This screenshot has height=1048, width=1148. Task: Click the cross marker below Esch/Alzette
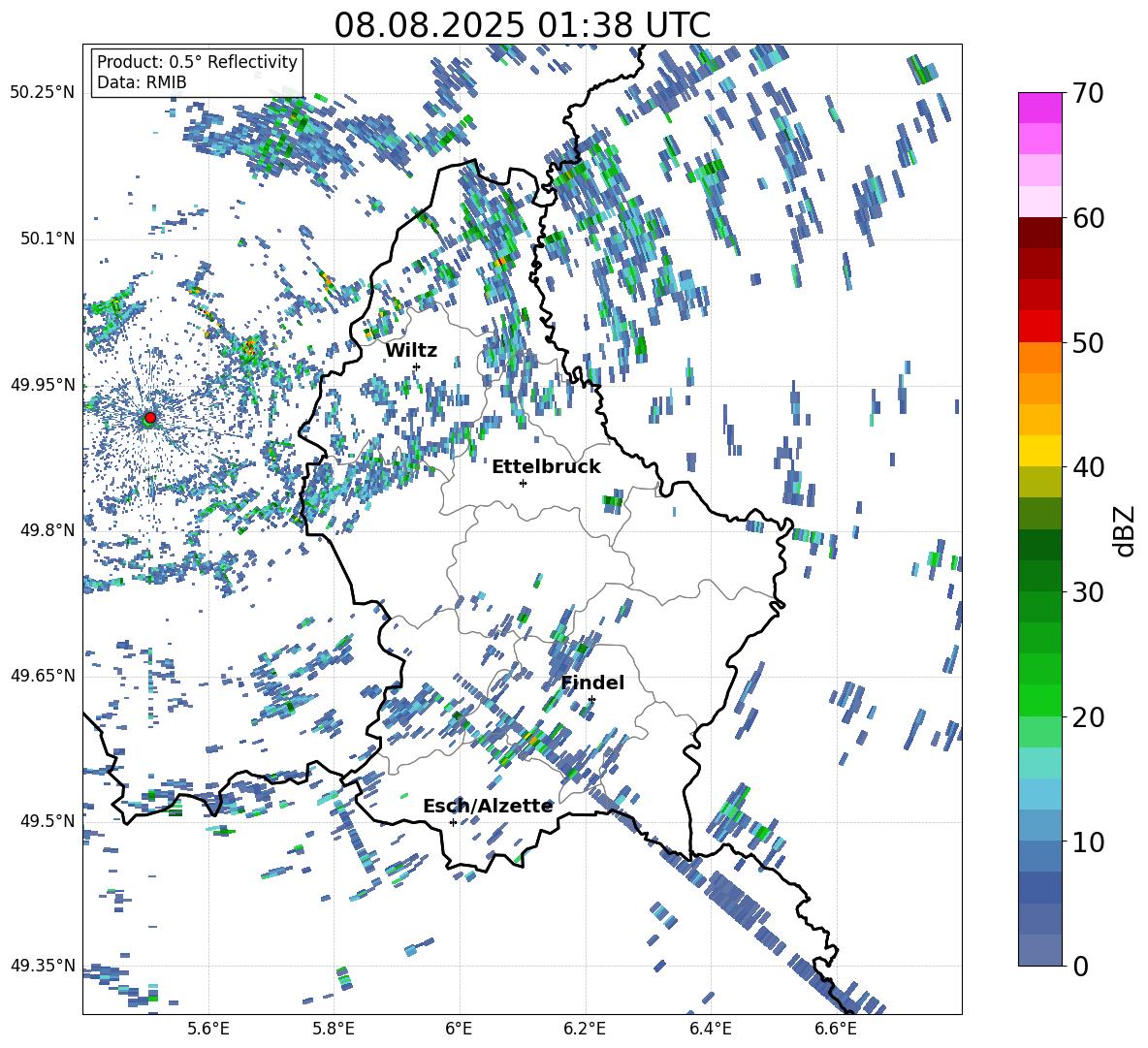tap(453, 822)
